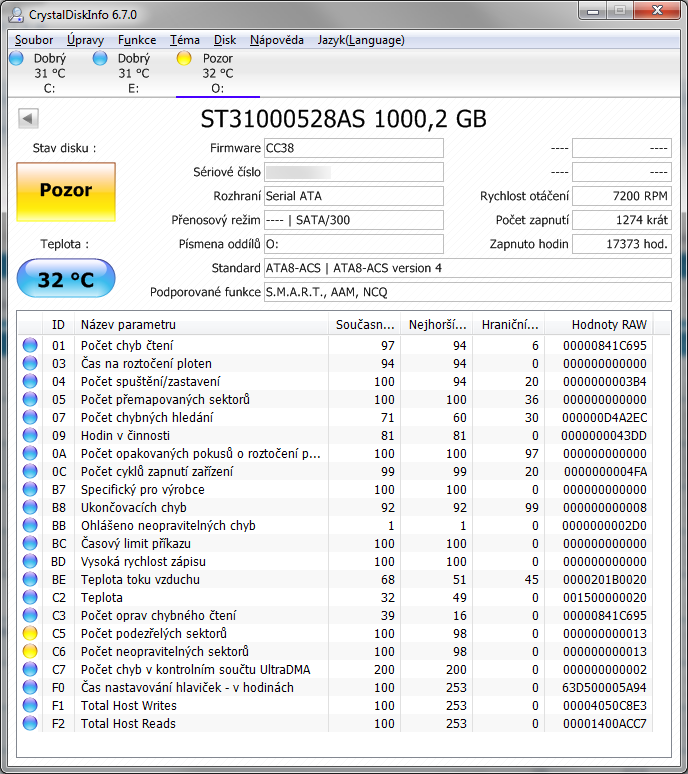The height and width of the screenshot is (774, 688).
Task: Click the Standard field ATA8-ACS
Action: [467, 268]
